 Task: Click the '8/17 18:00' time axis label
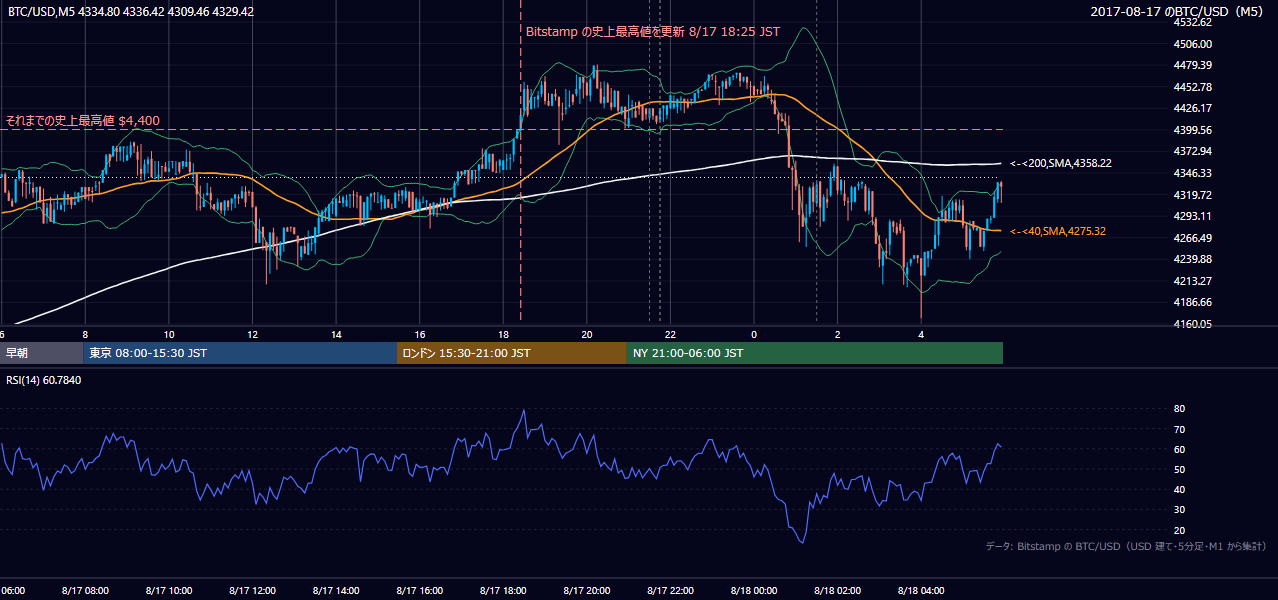[503, 591]
